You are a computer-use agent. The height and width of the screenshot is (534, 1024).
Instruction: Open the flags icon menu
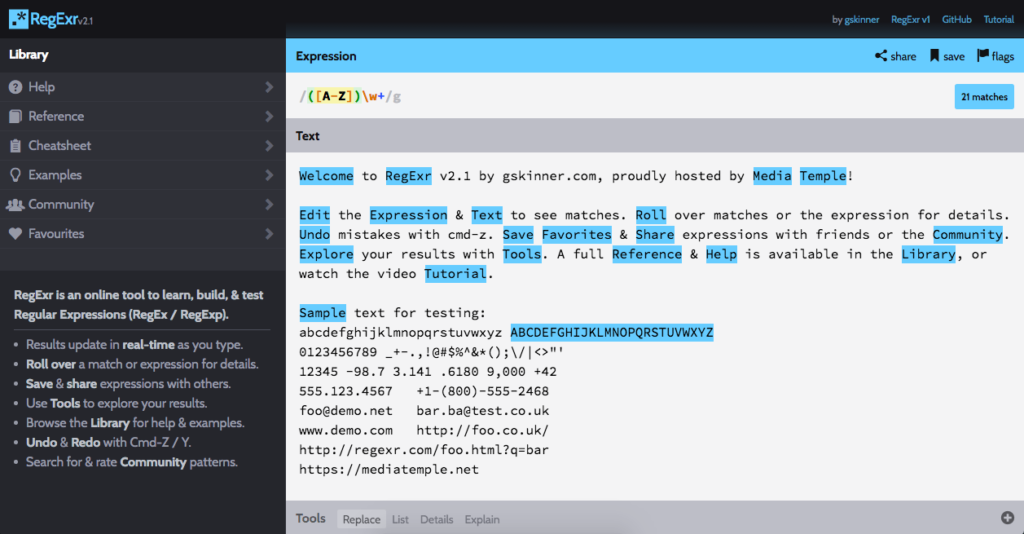[x=982, y=56]
